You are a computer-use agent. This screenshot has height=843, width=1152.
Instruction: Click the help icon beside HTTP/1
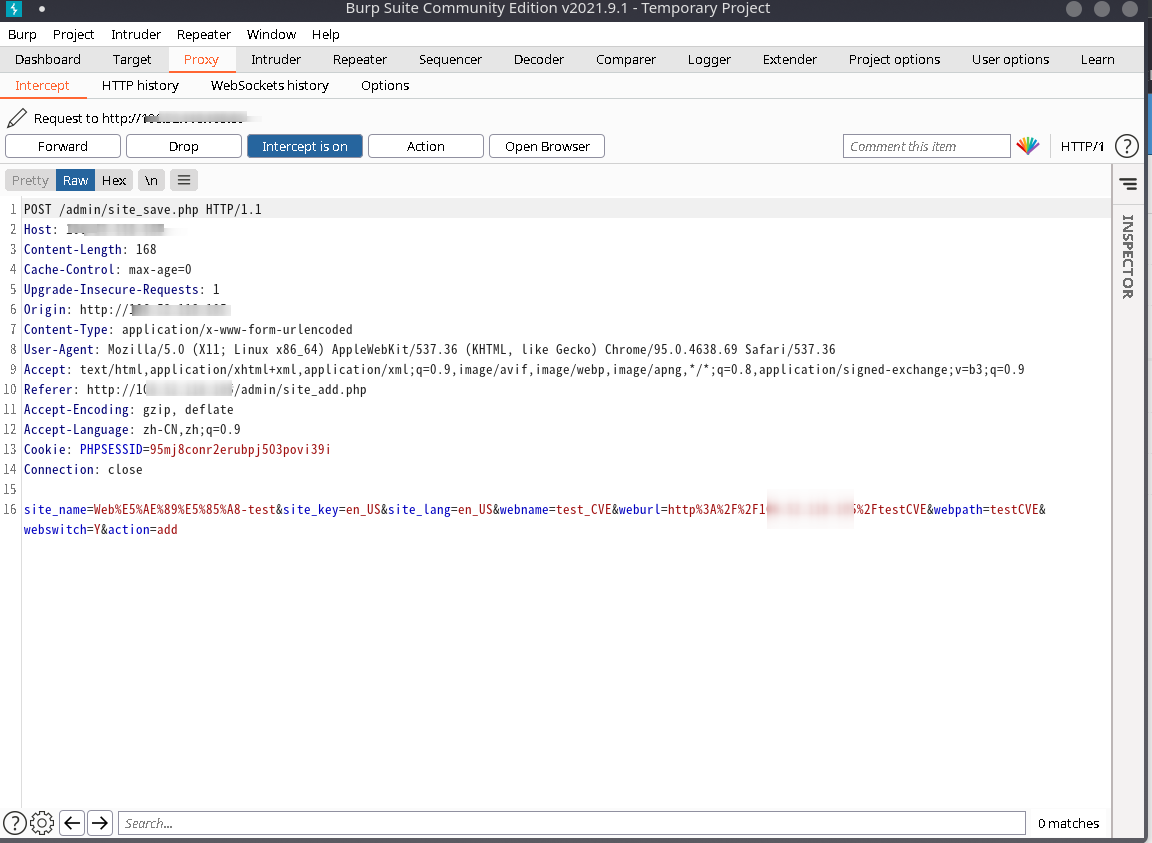1126,146
